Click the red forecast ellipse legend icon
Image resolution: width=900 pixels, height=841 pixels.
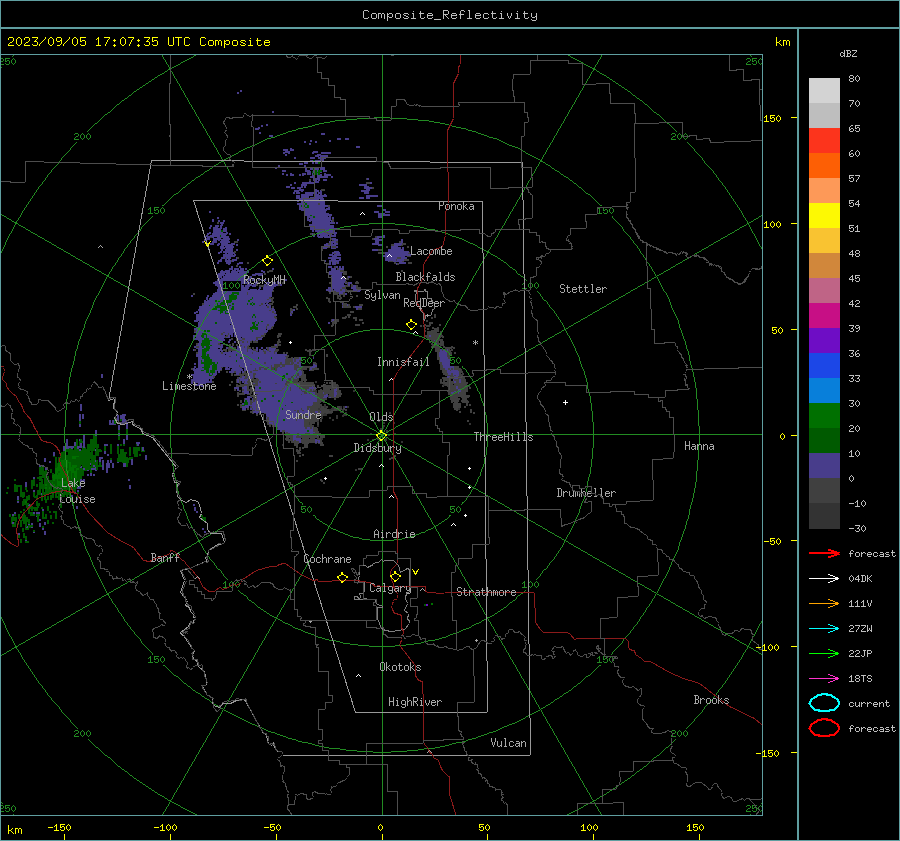point(824,728)
